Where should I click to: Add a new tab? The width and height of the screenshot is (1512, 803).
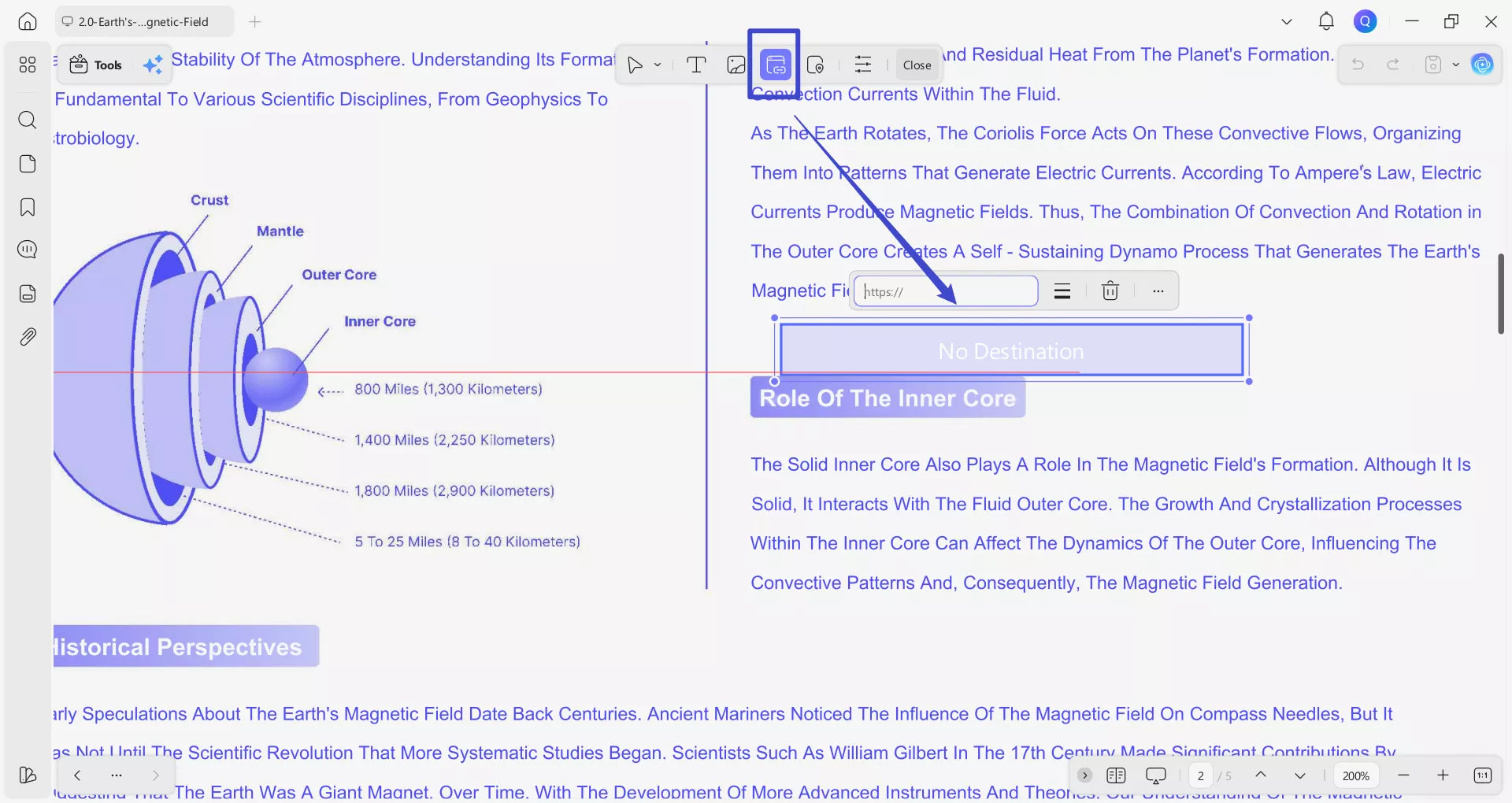(254, 22)
